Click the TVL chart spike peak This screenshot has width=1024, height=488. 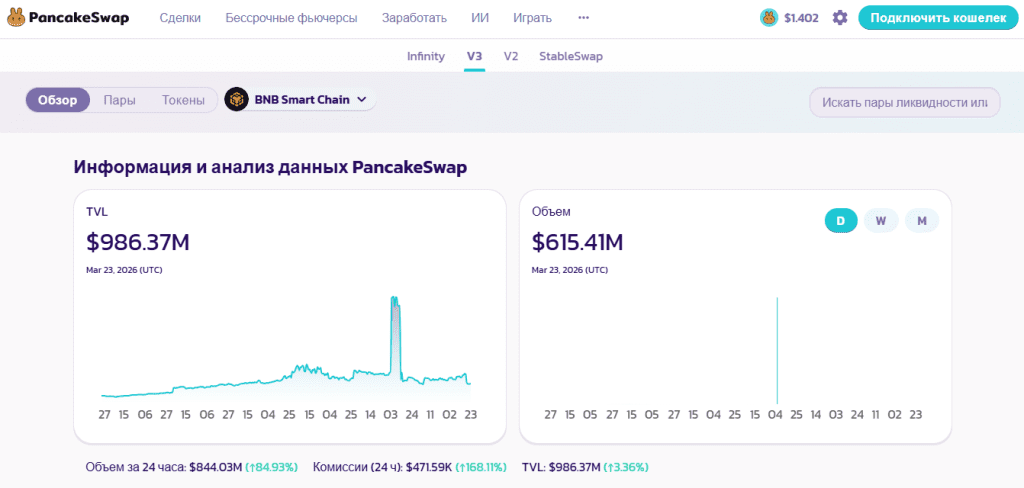(x=394, y=299)
